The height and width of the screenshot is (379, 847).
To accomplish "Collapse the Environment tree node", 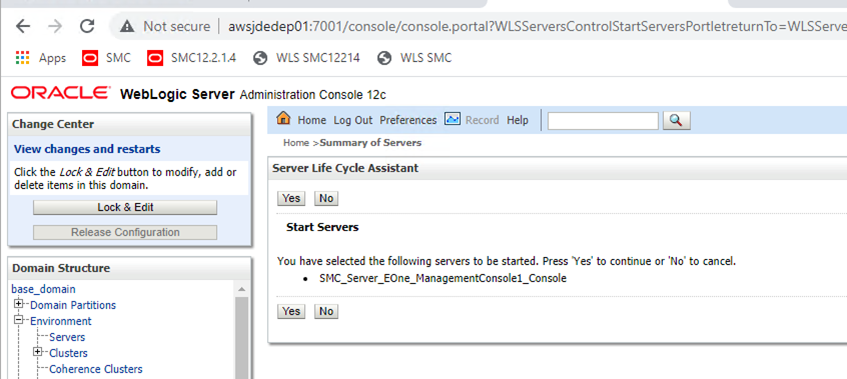I will coord(19,320).
